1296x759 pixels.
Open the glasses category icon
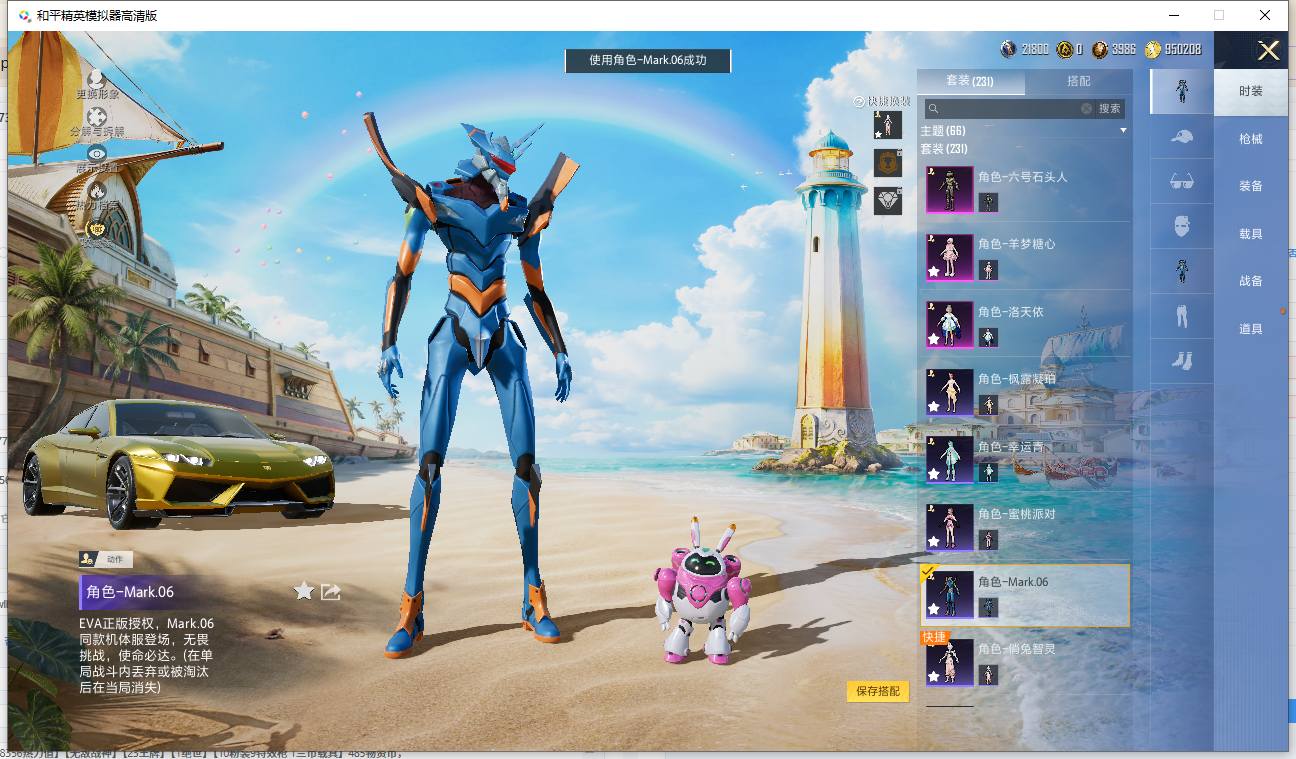tap(1181, 181)
